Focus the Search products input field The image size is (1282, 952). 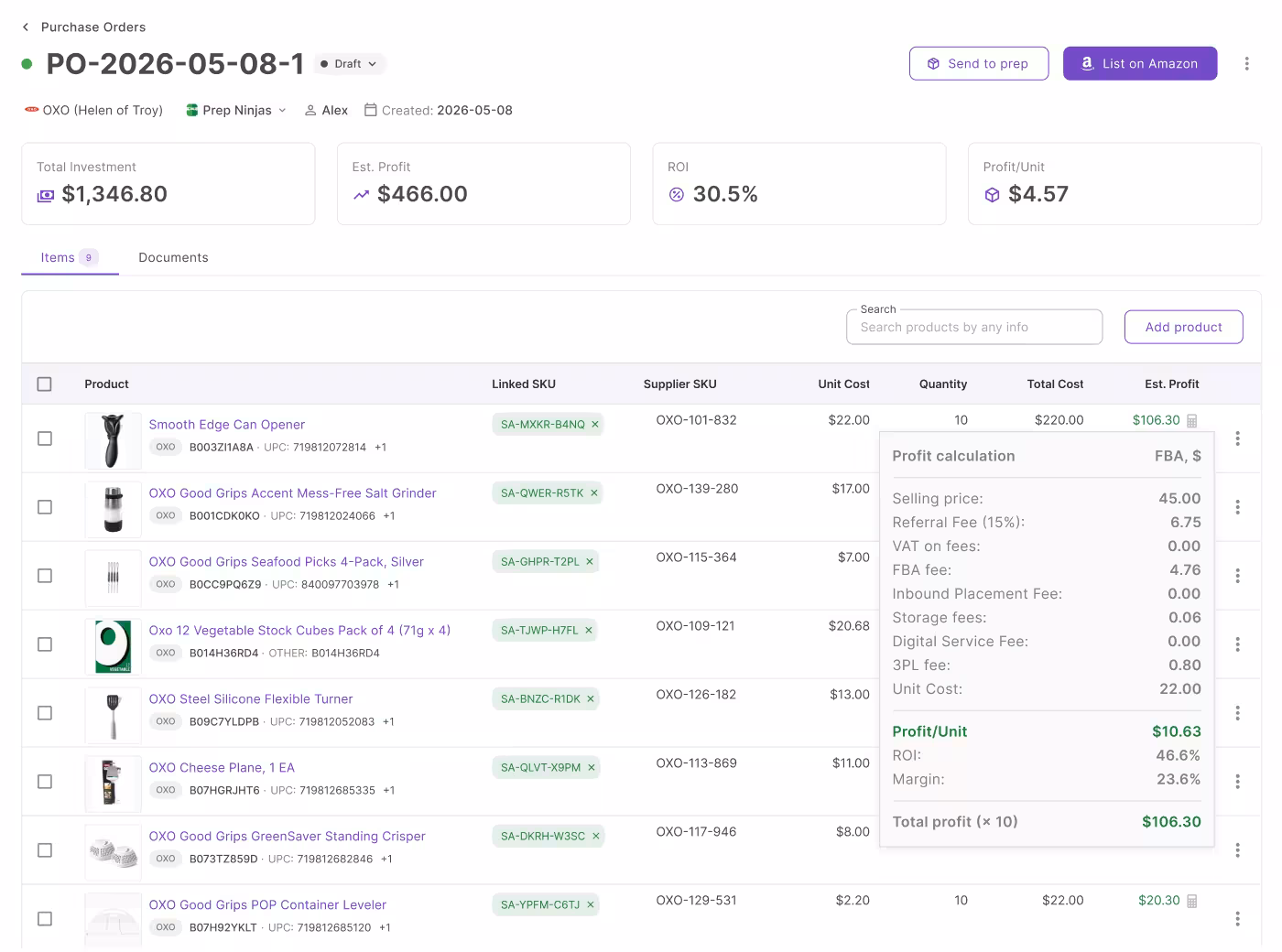(974, 327)
